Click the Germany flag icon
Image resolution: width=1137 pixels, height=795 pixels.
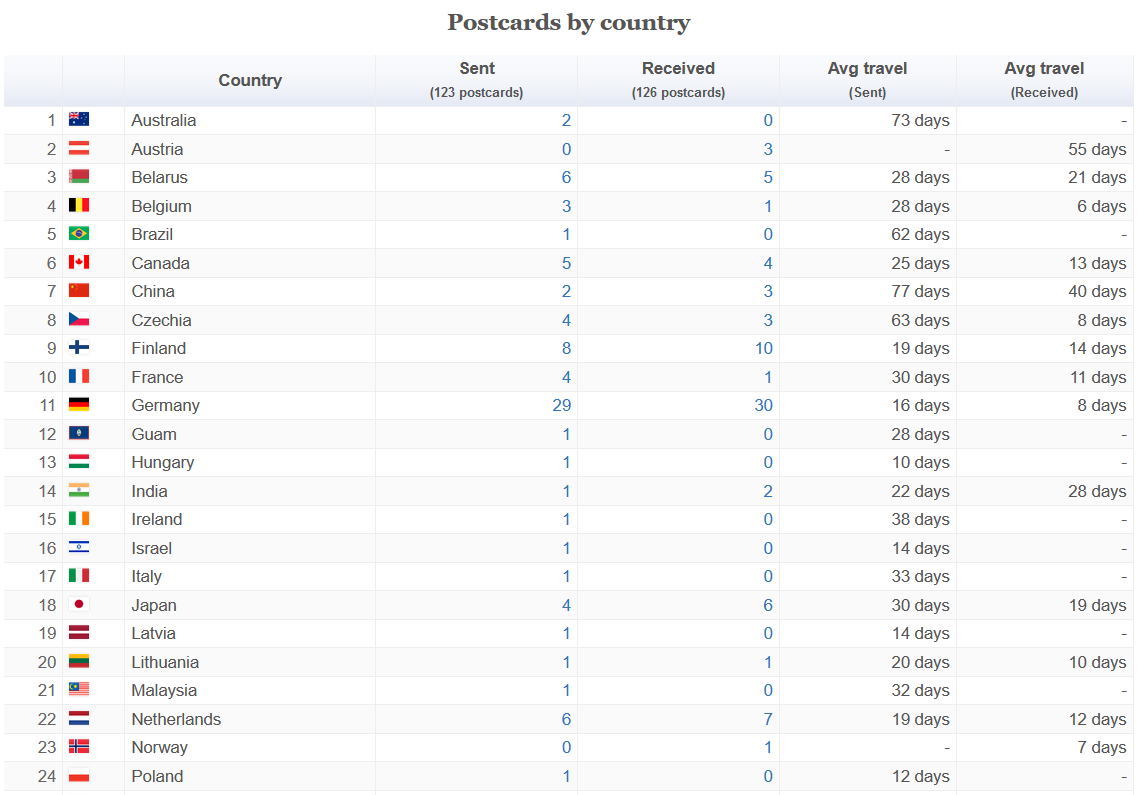[79, 405]
